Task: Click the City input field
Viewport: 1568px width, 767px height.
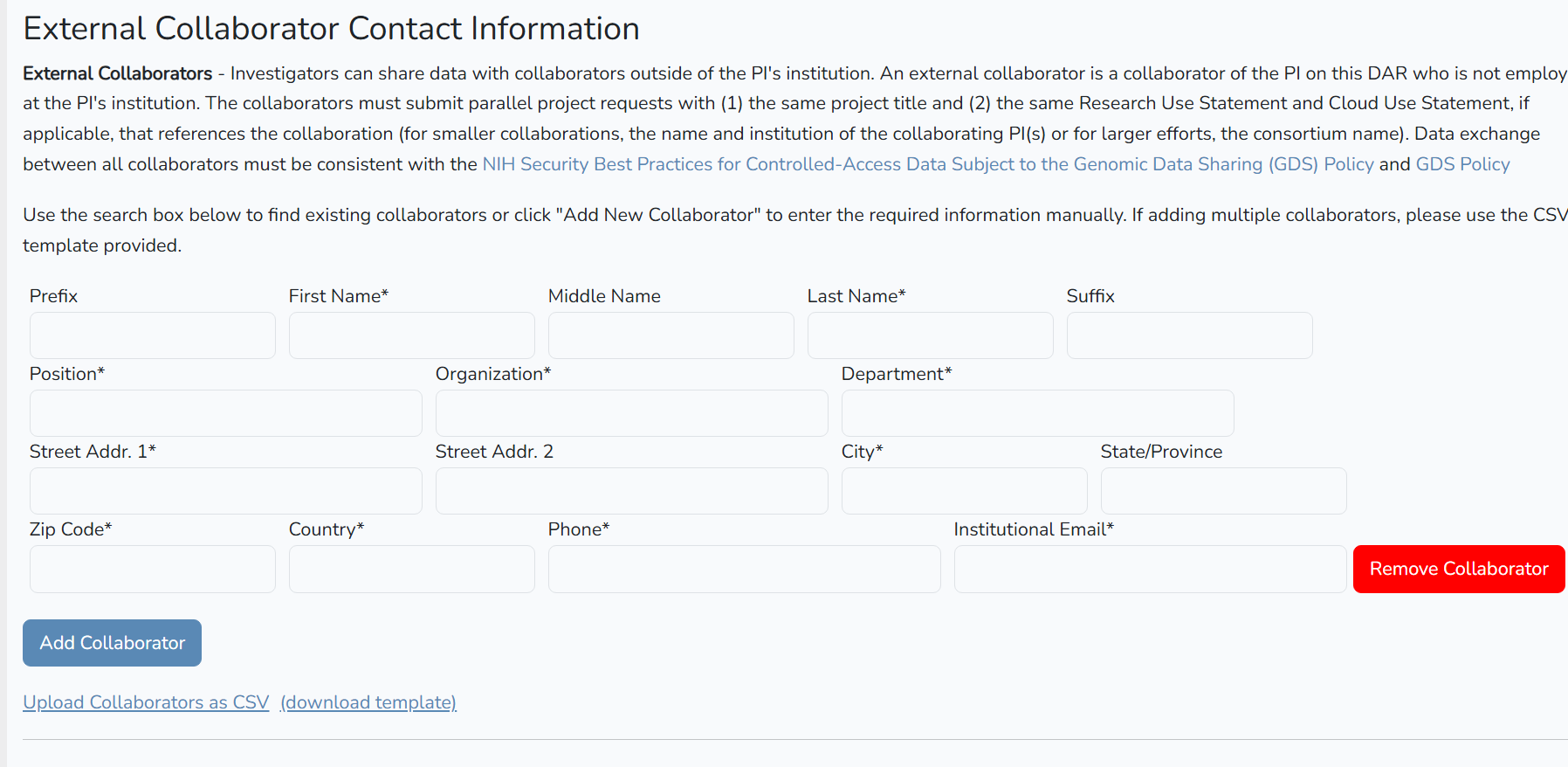Action: [x=964, y=491]
